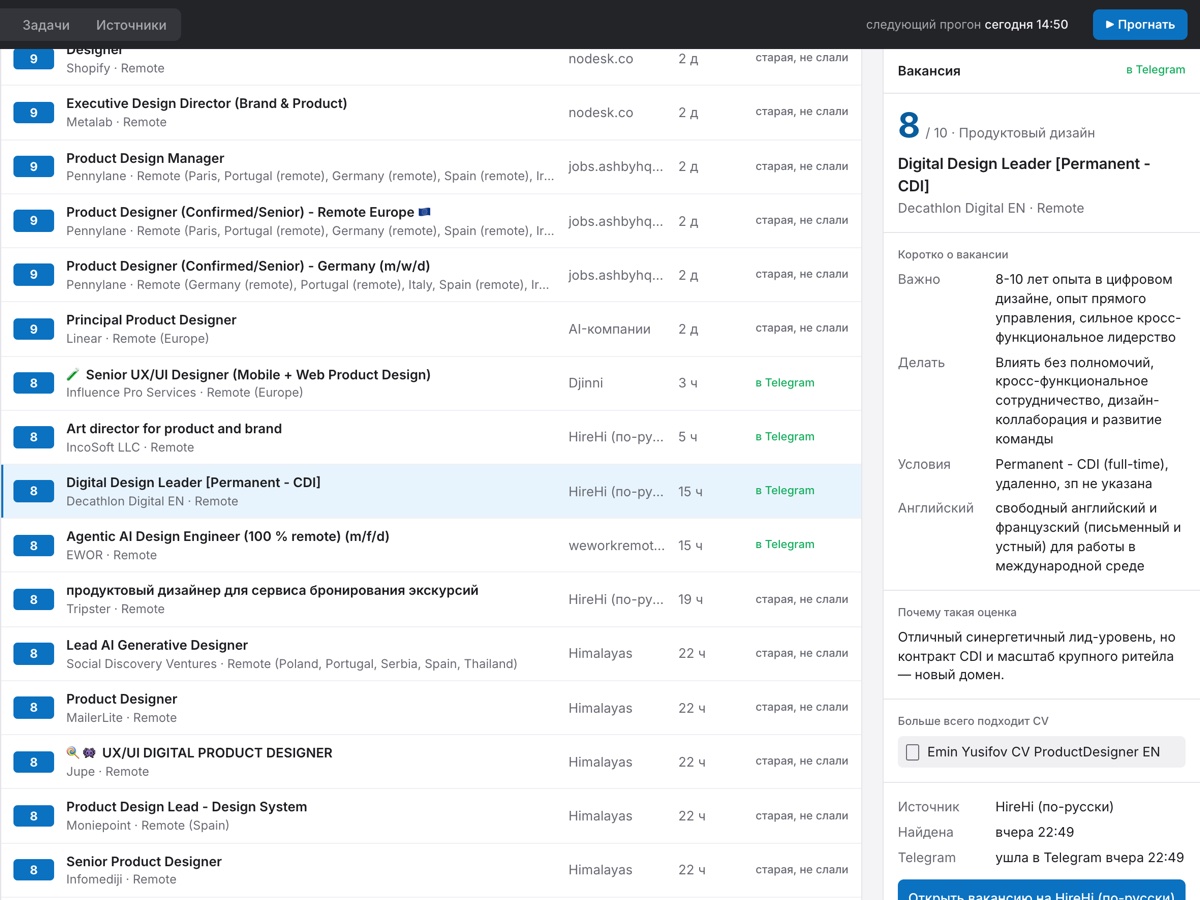Click the следующий прогон сегодня 14:50 text
The width and height of the screenshot is (1200, 900).
point(967,25)
